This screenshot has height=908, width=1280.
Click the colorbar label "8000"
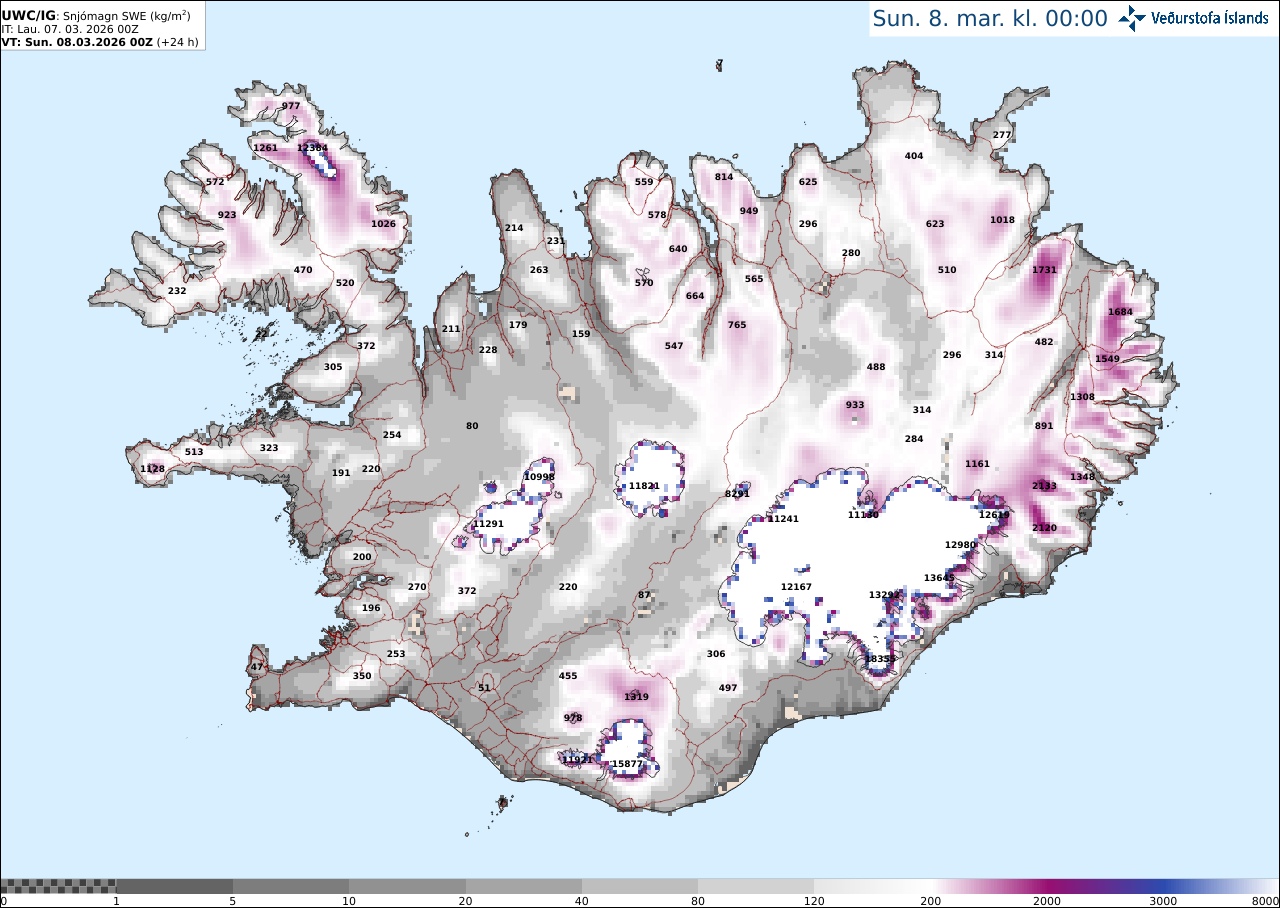click(1265, 901)
